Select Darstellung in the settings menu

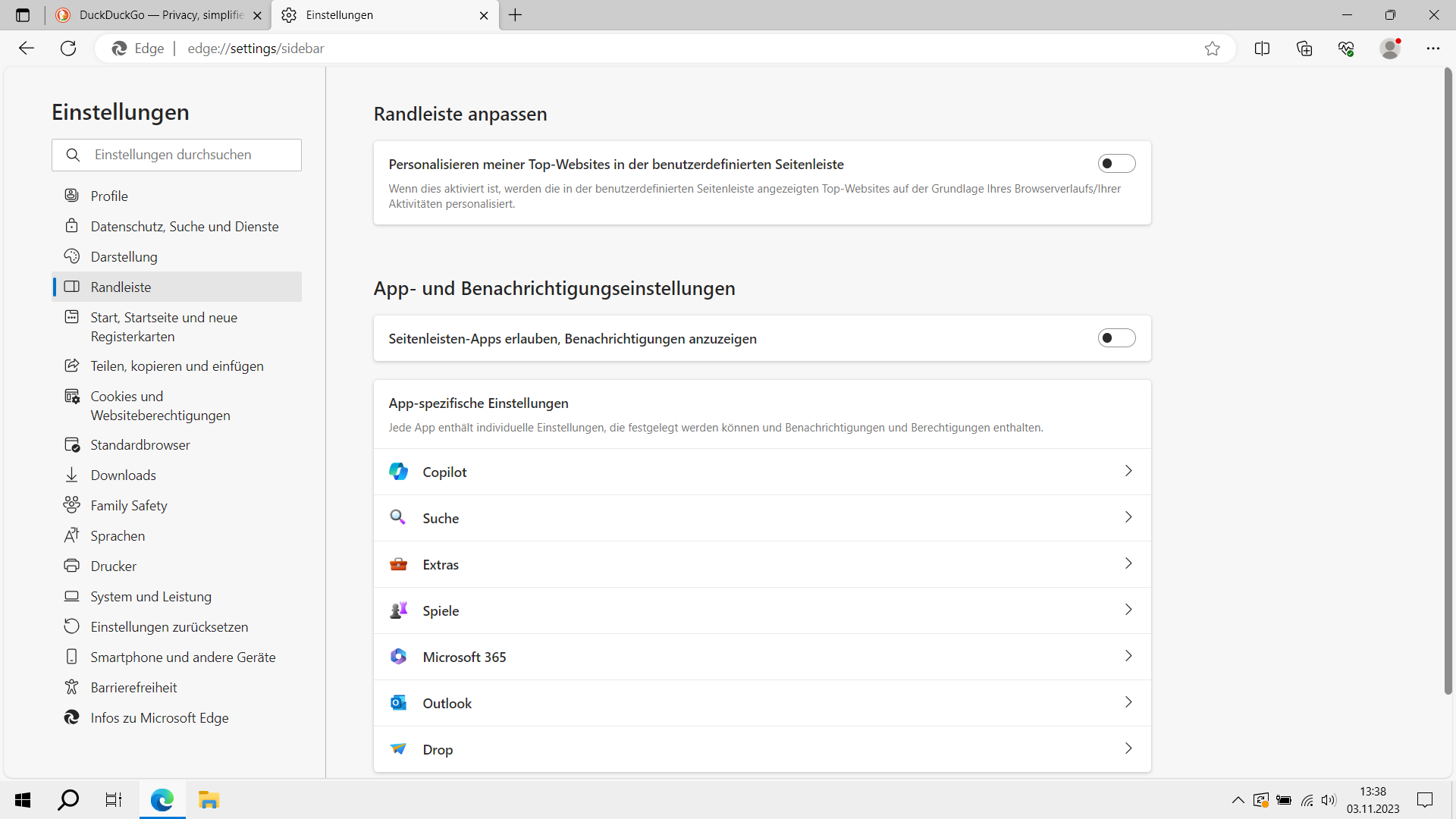pos(124,257)
